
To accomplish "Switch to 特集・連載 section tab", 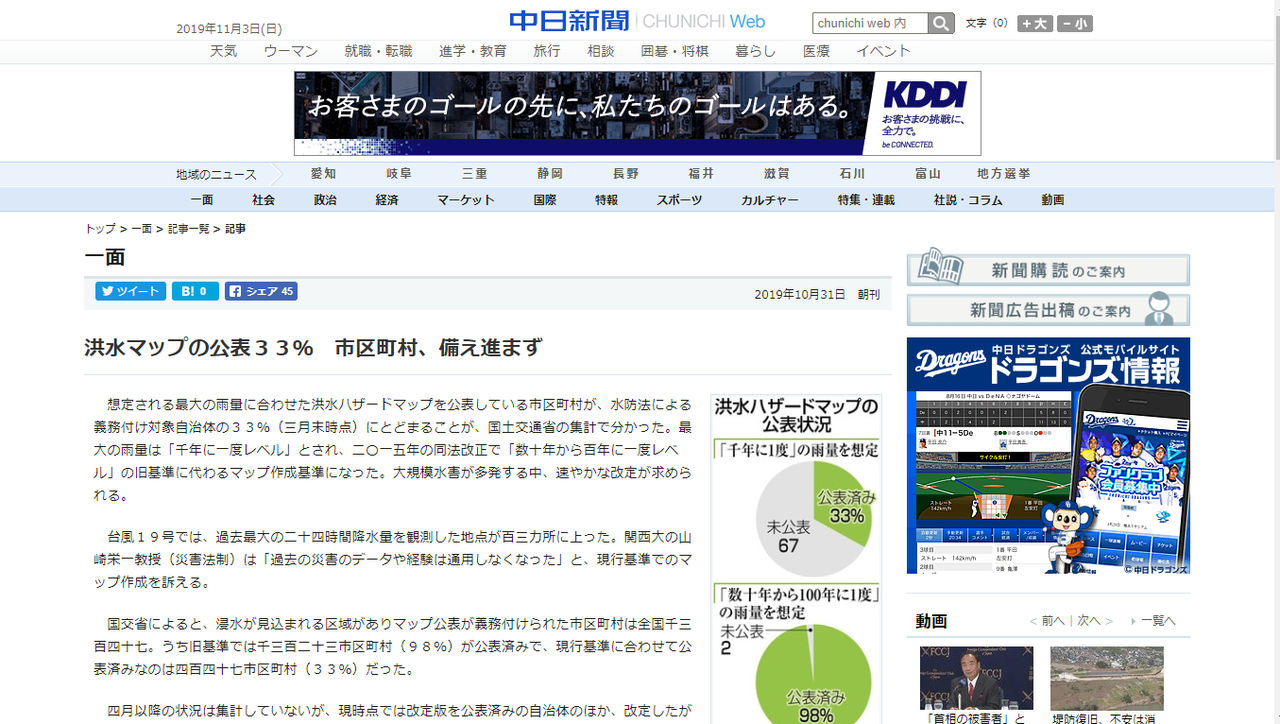I will point(866,200).
